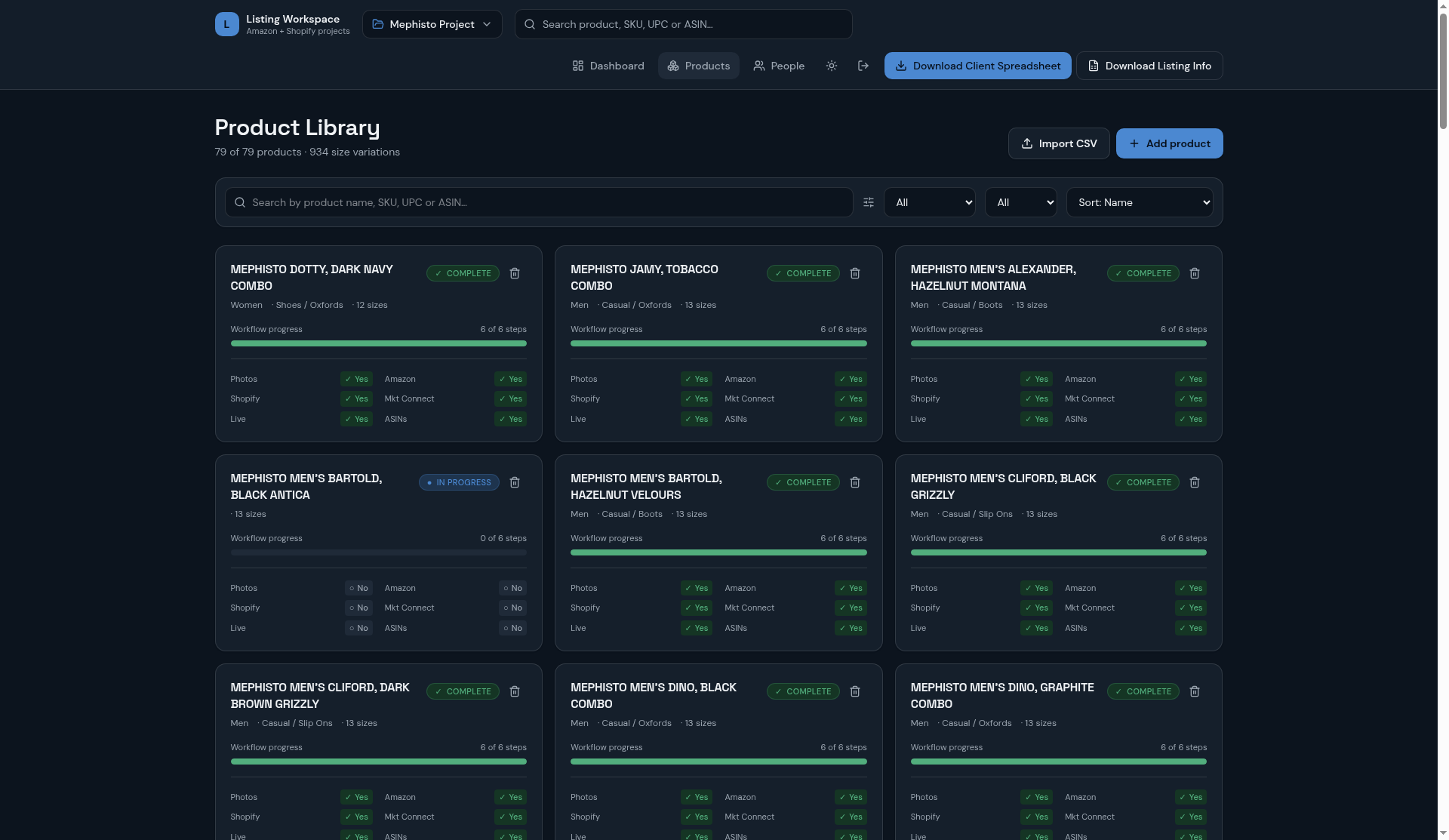This screenshot has width=1449, height=840.
Task: Open the second All filter dropdown
Action: pyautogui.click(x=1021, y=202)
